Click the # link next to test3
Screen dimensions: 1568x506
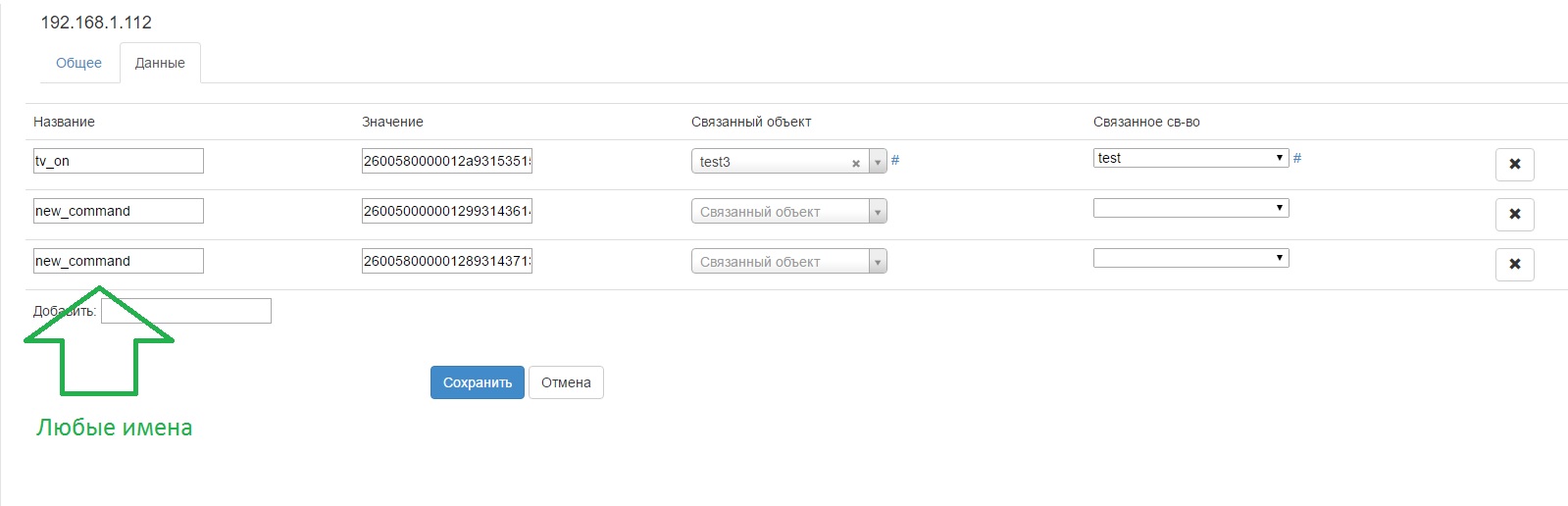coord(895,160)
